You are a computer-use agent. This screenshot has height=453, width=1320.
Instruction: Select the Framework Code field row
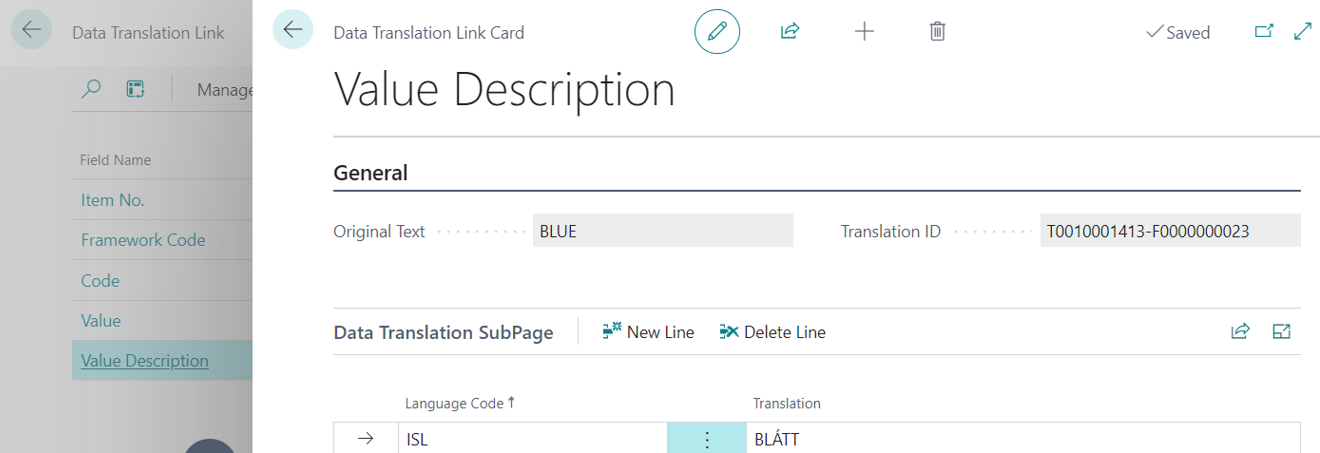[x=143, y=240]
